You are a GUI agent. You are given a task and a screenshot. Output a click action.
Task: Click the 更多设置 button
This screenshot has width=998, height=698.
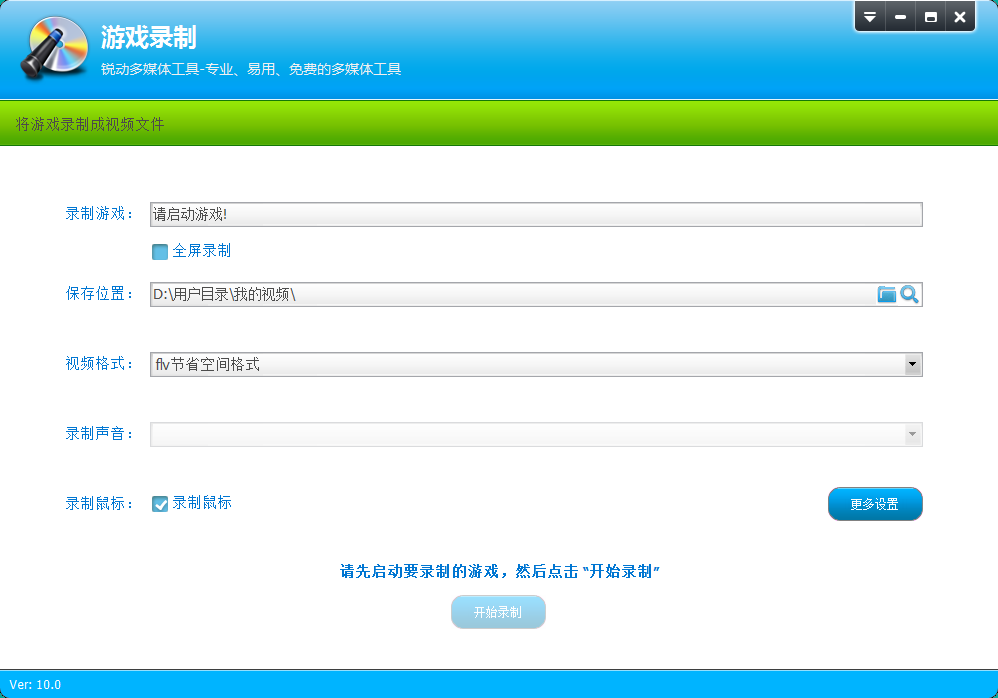tap(874, 505)
